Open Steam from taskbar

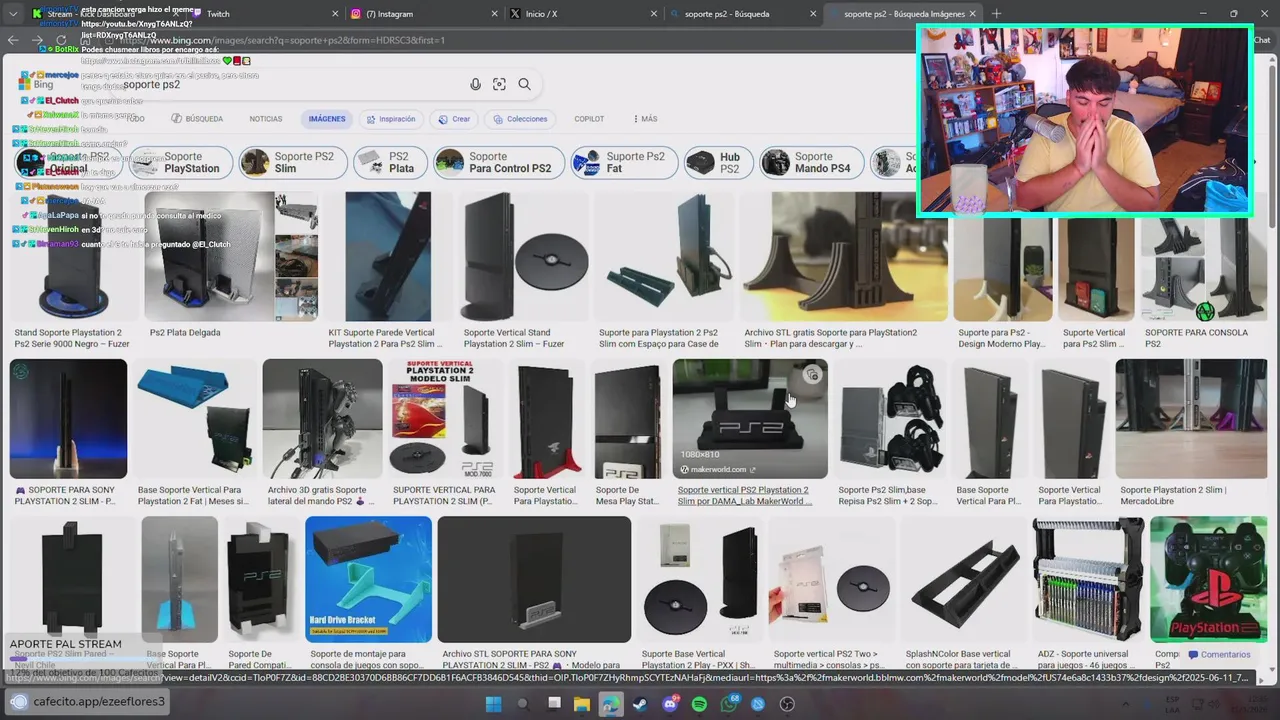click(x=641, y=704)
